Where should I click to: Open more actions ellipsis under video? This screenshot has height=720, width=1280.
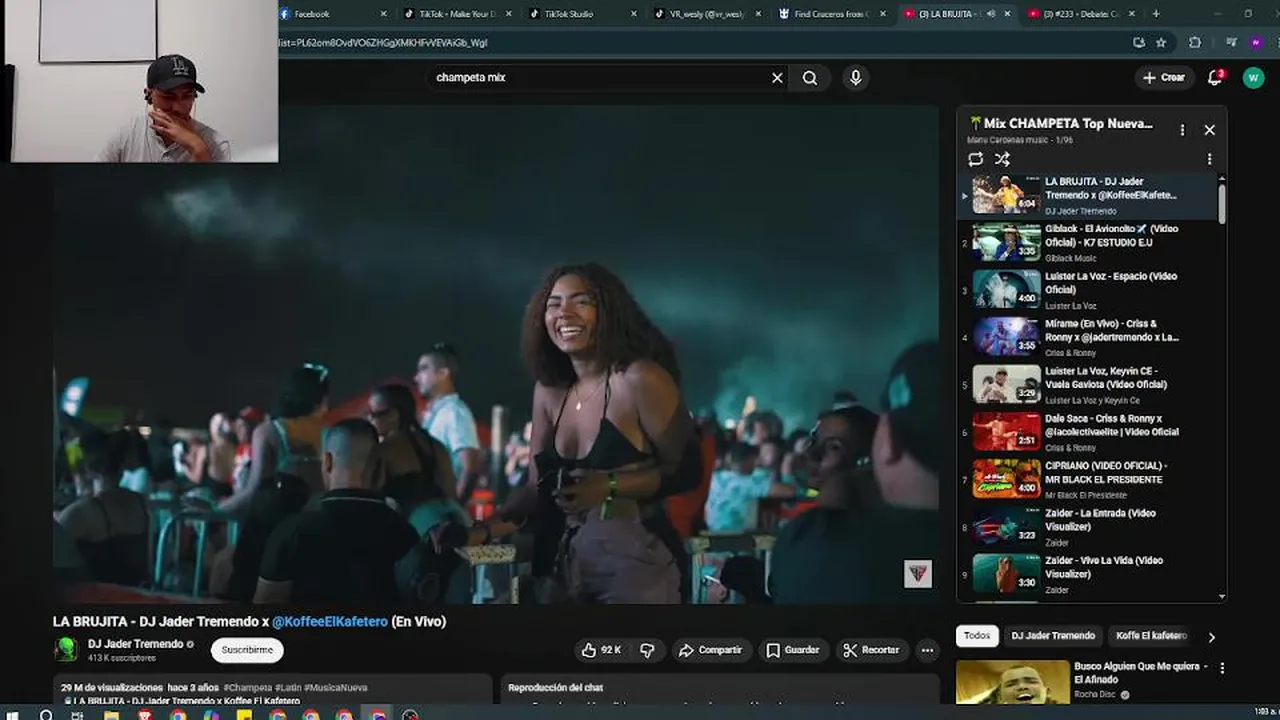point(927,650)
